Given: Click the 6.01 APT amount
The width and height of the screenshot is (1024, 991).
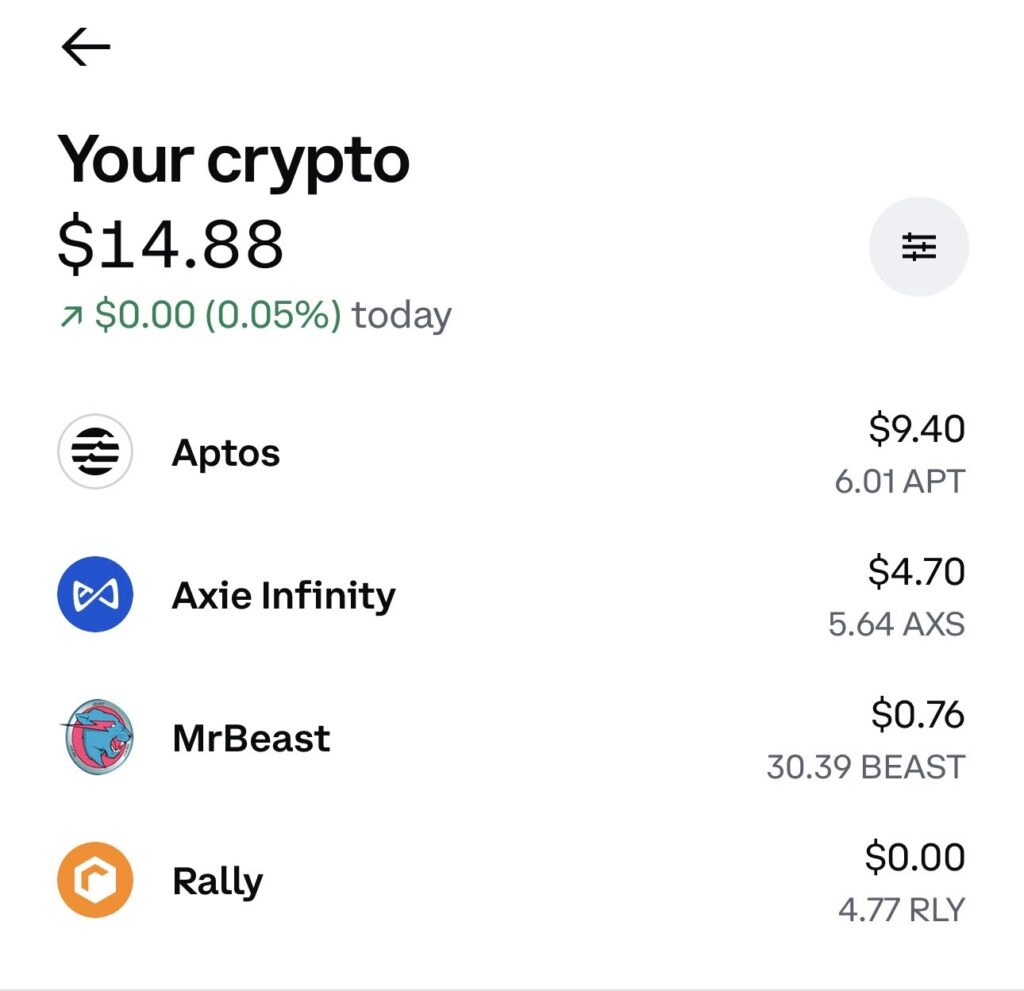Looking at the screenshot, I should pyautogui.click(x=900, y=482).
